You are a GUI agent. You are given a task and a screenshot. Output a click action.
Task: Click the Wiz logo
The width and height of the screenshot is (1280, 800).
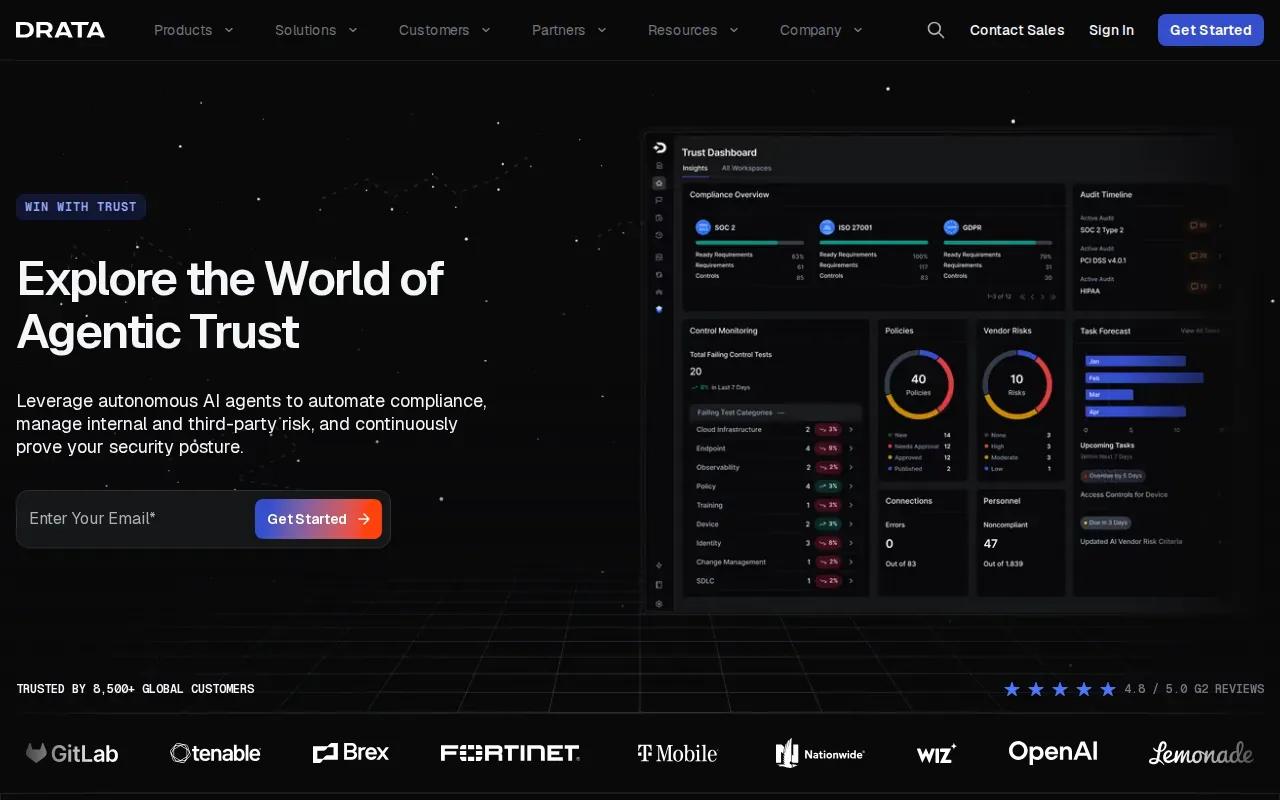tap(936, 753)
